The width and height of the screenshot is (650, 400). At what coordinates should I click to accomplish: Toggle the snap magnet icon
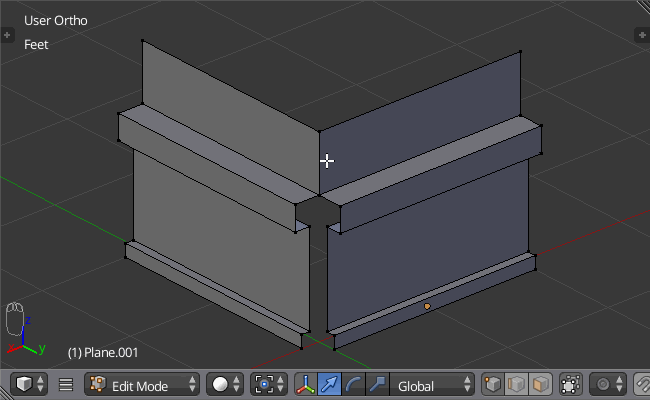[643, 384]
